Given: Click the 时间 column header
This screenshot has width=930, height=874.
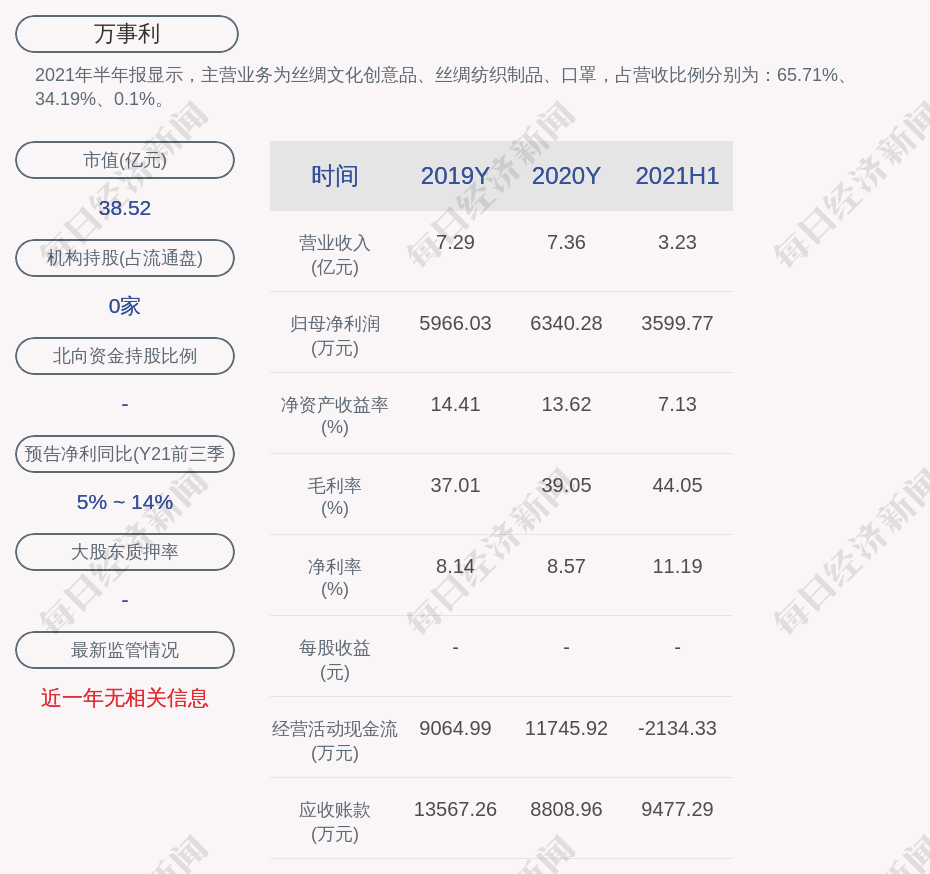Looking at the screenshot, I should click(x=335, y=176).
